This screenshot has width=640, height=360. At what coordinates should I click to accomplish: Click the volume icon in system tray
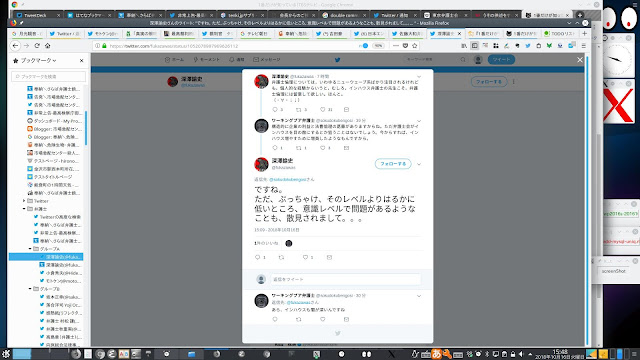(521, 354)
